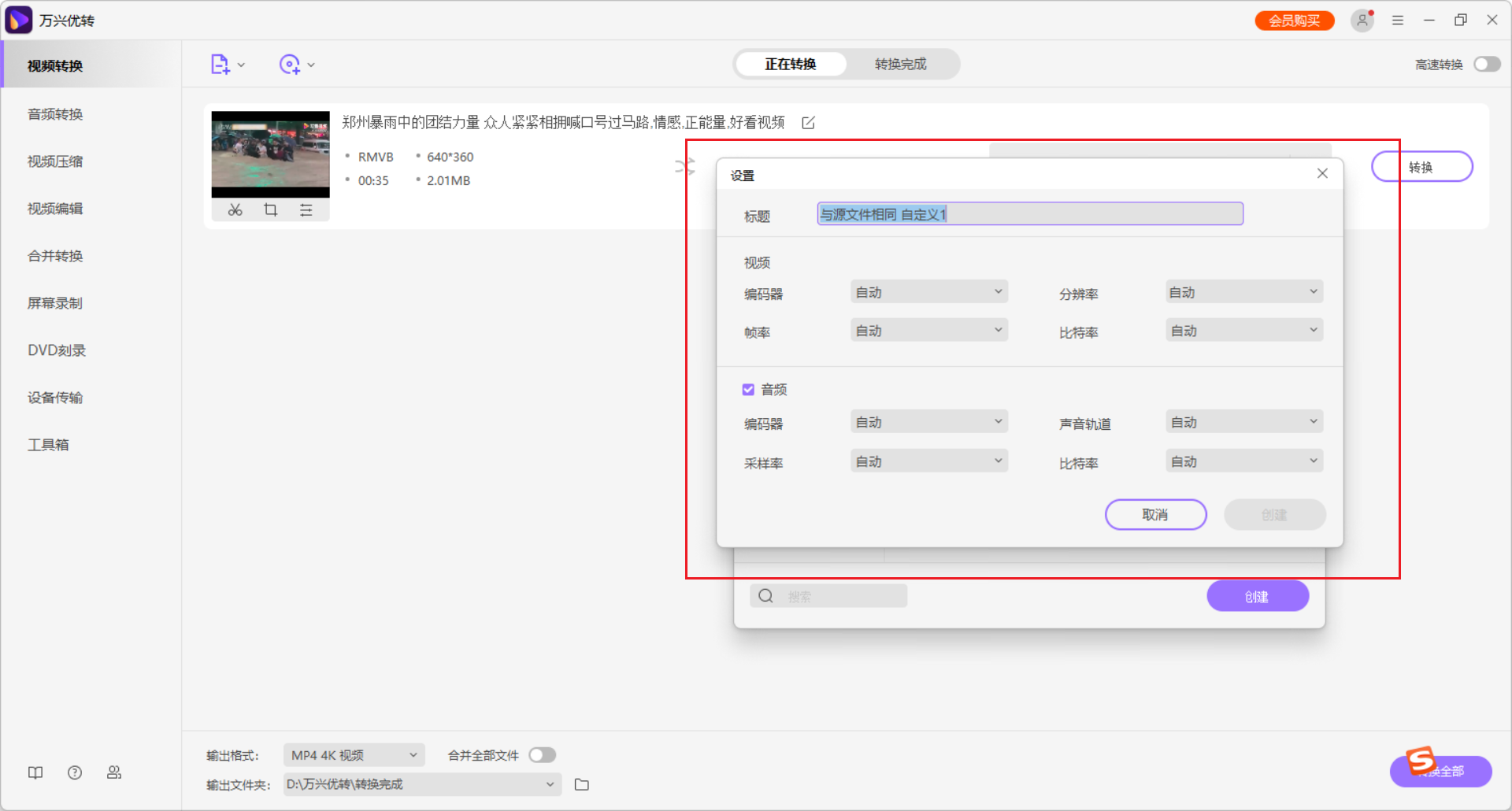Open output folder with the folder icon
This screenshot has height=811, width=1512.
click(581, 784)
